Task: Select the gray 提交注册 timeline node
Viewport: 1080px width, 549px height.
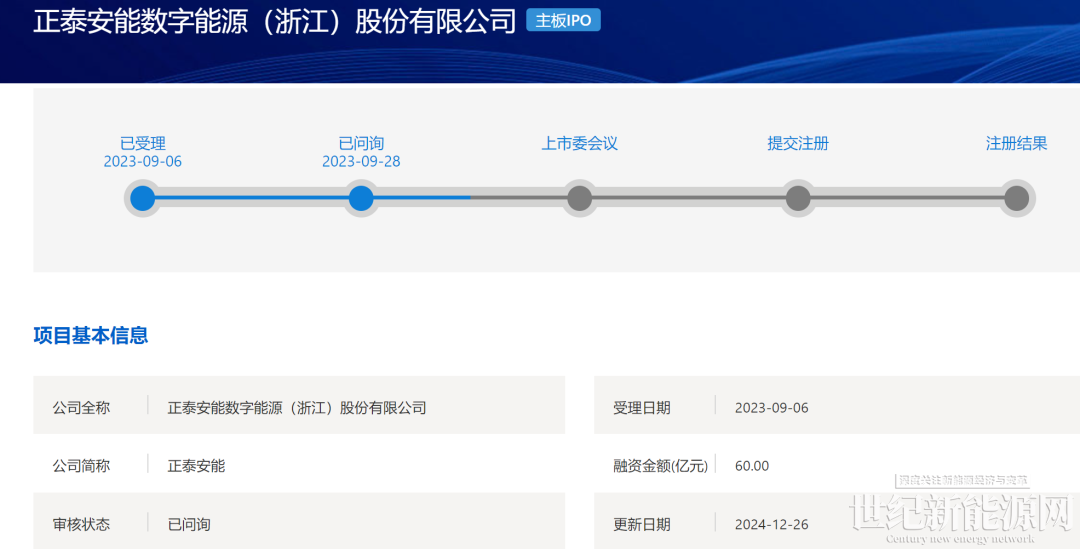Action: coord(797,198)
